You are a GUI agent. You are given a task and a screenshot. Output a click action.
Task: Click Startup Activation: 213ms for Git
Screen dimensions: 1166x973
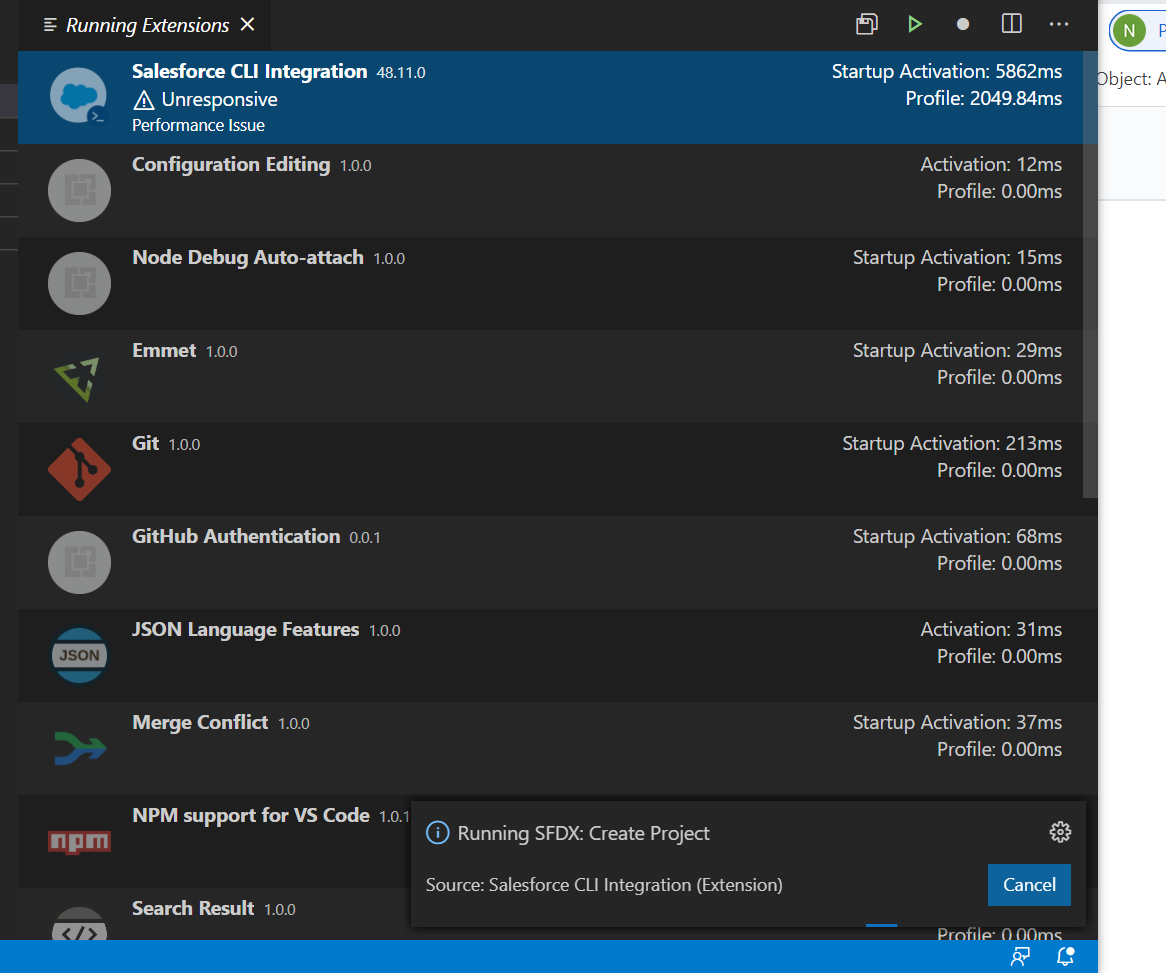coord(952,443)
